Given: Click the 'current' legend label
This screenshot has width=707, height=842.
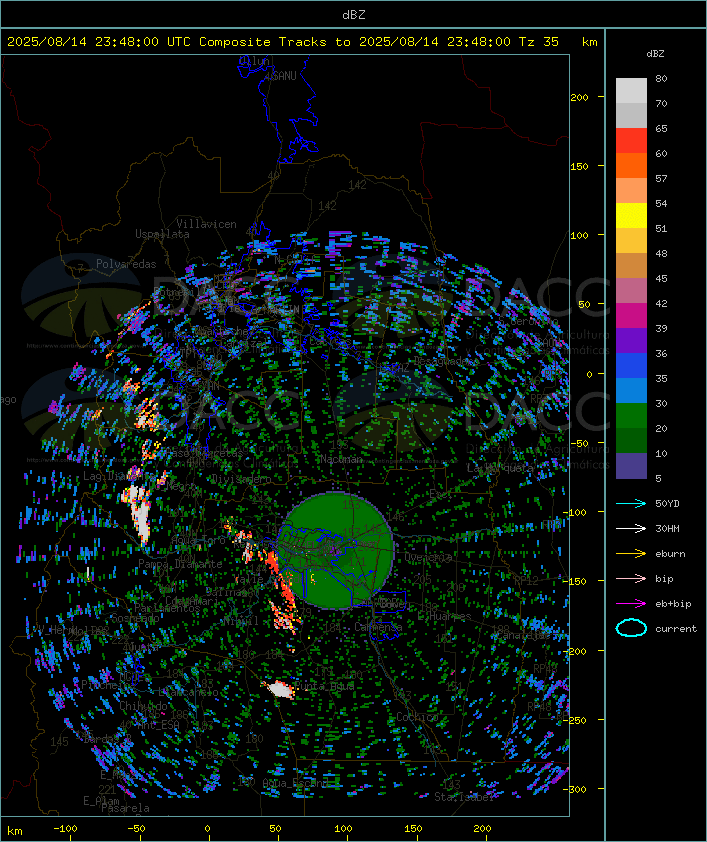Looking at the screenshot, I should tap(676, 629).
